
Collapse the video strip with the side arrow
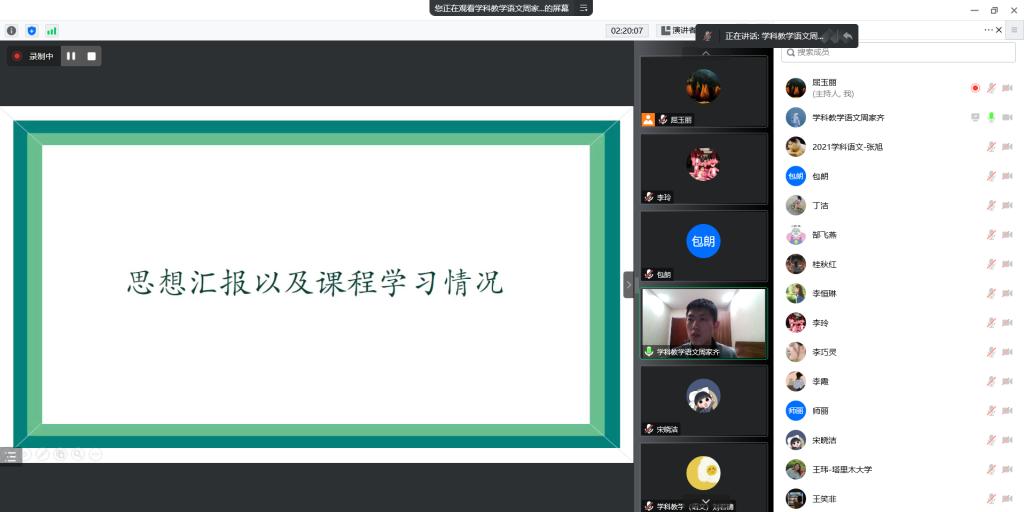[628, 285]
